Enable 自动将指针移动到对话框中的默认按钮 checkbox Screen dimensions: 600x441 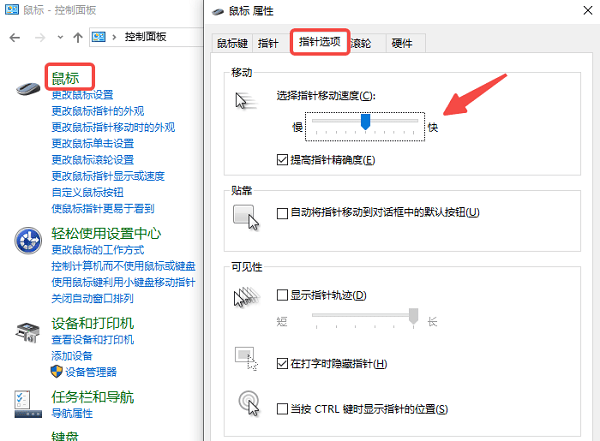[282, 213]
